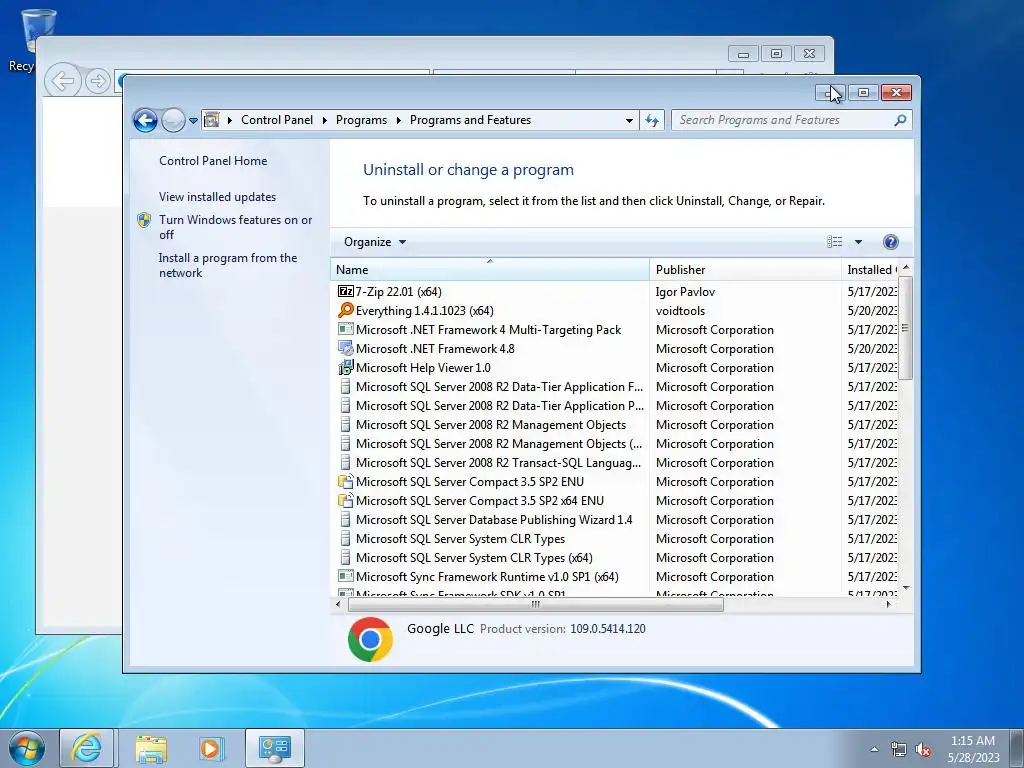Click horizontal scroll right arrow

tap(888, 604)
